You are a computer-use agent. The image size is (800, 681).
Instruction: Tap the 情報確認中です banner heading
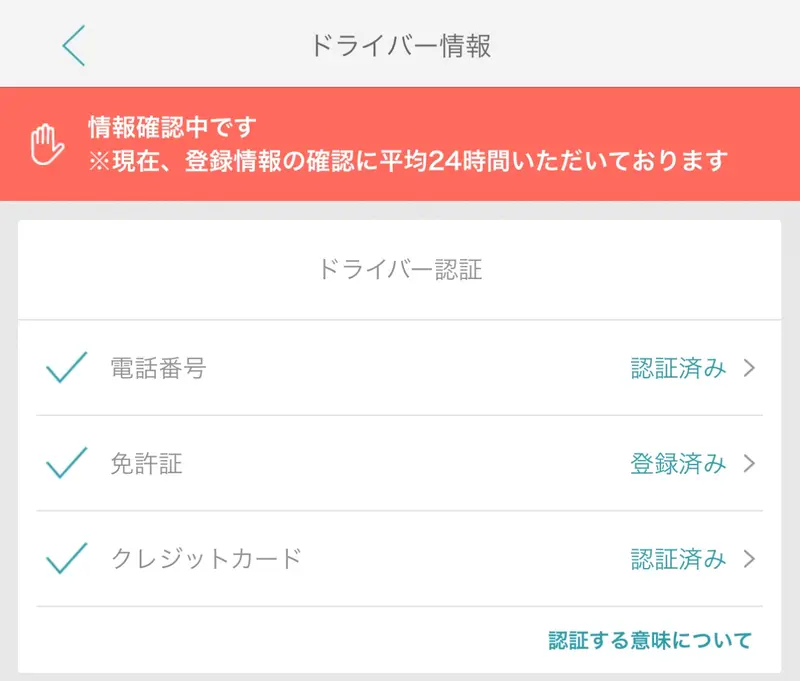click(172, 127)
